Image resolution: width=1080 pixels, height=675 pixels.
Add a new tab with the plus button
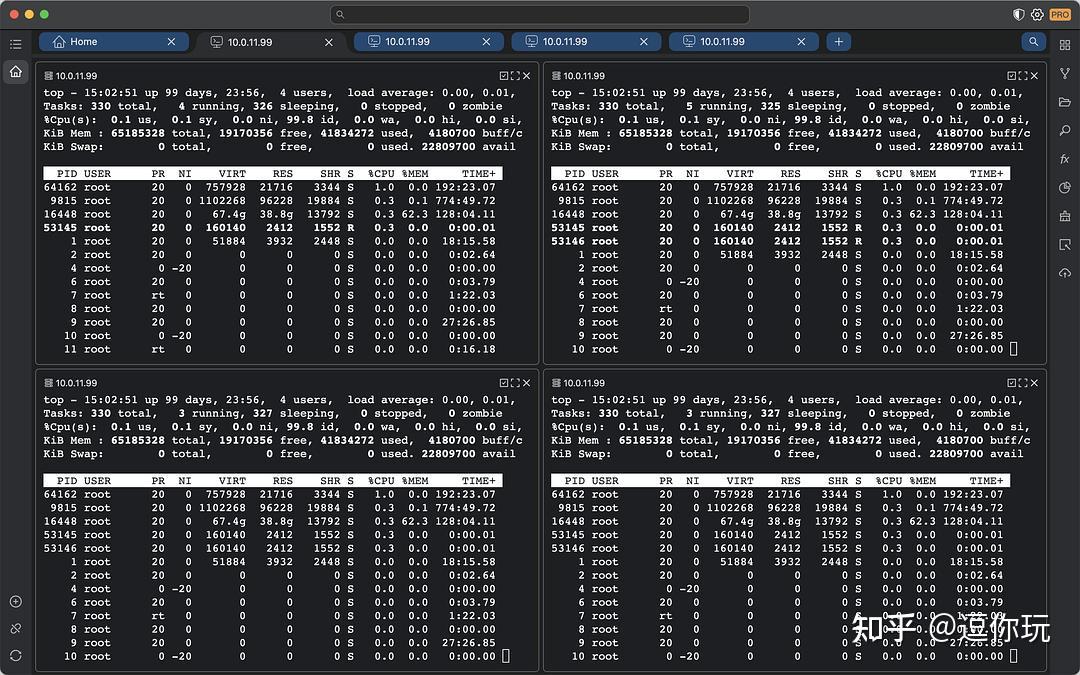[838, 42]
